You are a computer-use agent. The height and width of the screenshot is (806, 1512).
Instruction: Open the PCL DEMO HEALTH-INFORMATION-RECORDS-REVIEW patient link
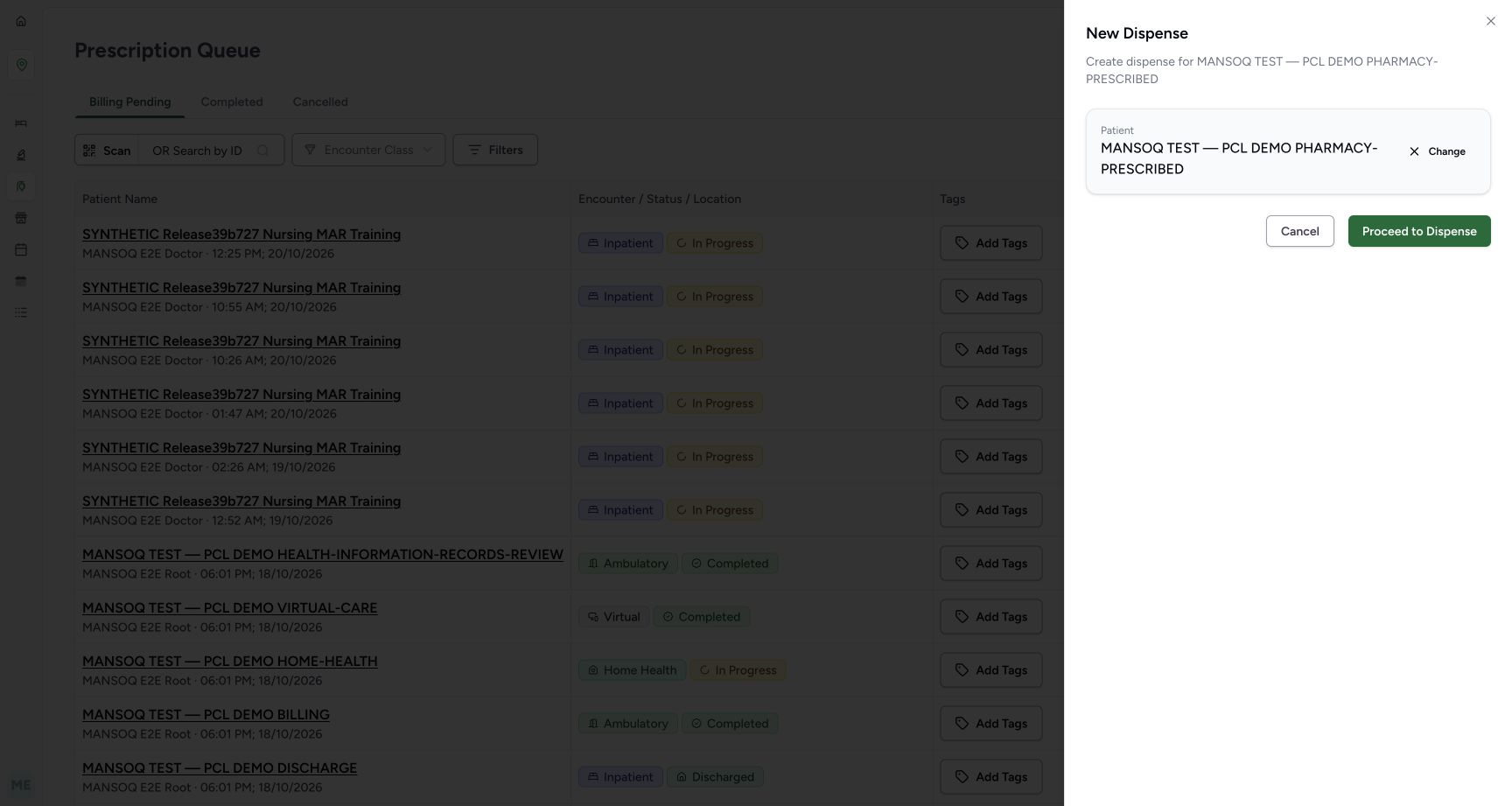tap(323, 555)
